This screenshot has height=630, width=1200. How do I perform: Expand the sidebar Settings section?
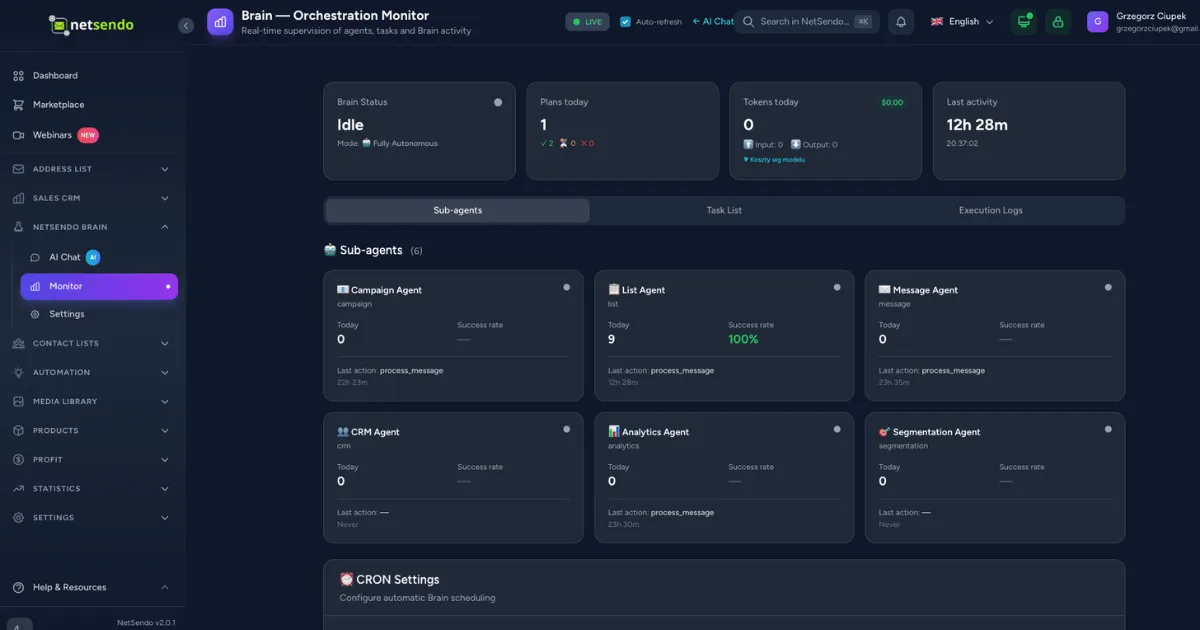click(x=93, y=517)
